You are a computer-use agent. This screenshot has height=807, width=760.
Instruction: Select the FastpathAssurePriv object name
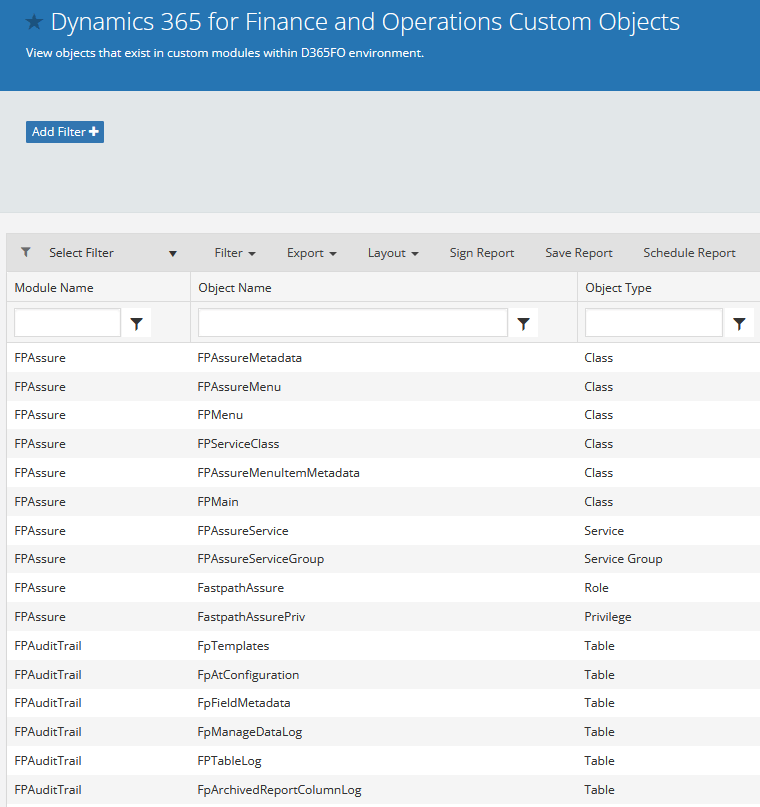pos(251,617)
